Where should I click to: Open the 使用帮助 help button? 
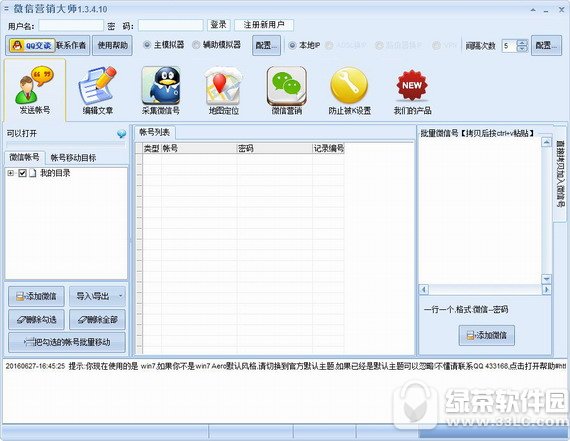(x=112, y=45)
